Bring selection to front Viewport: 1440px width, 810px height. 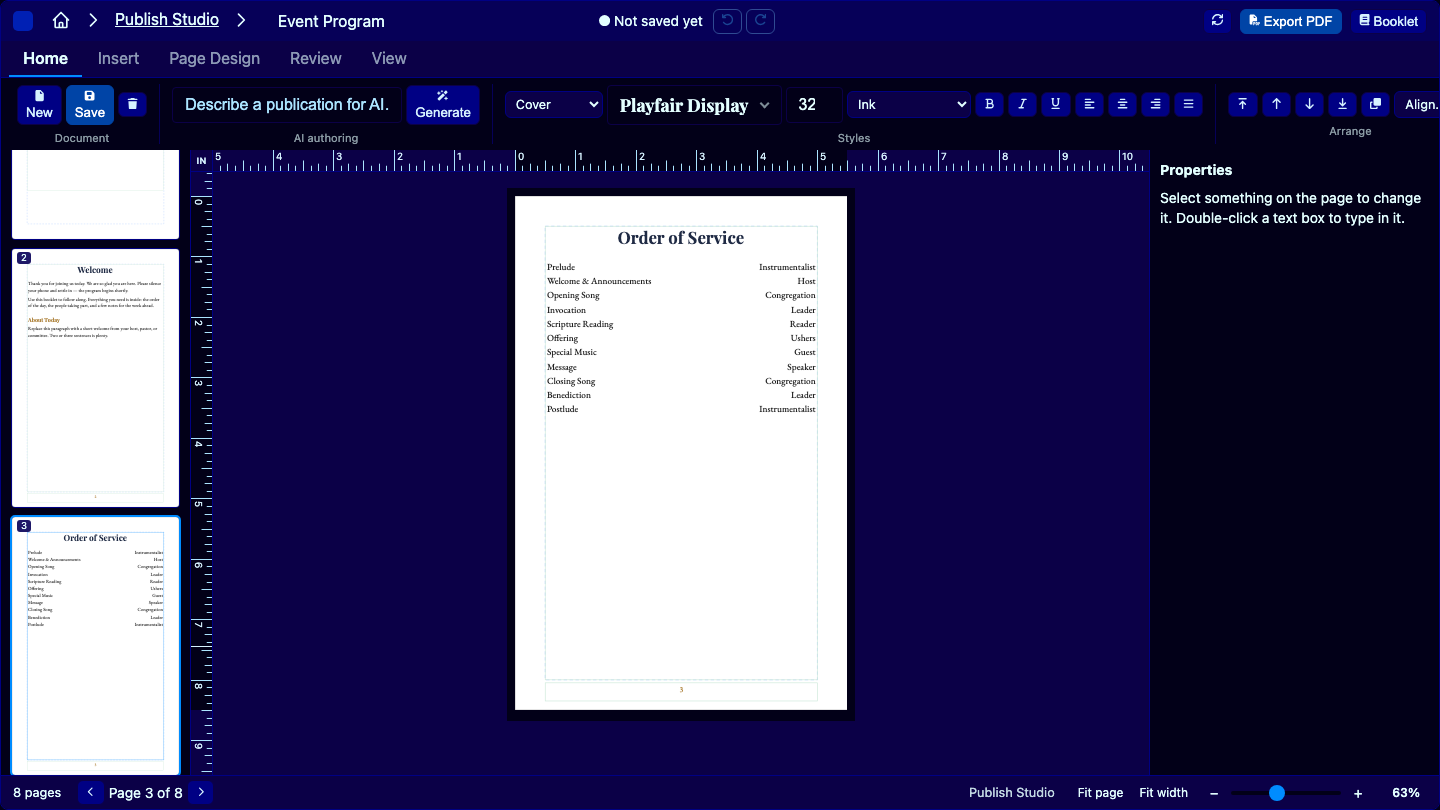1242,104
